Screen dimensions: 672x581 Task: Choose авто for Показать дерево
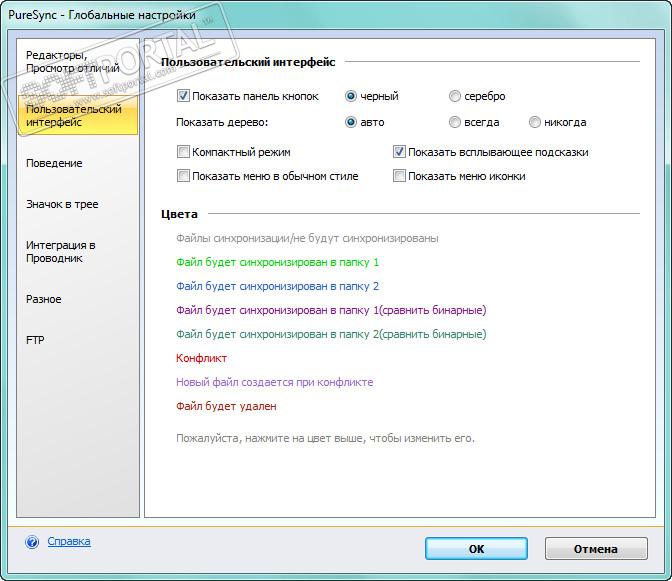click(351, 123)
